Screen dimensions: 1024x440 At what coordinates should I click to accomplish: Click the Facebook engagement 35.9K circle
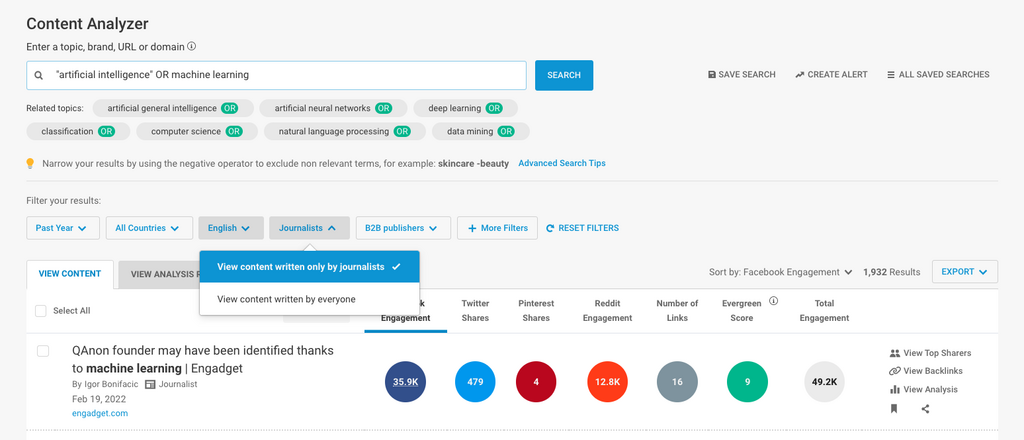(x=405, y=381)
